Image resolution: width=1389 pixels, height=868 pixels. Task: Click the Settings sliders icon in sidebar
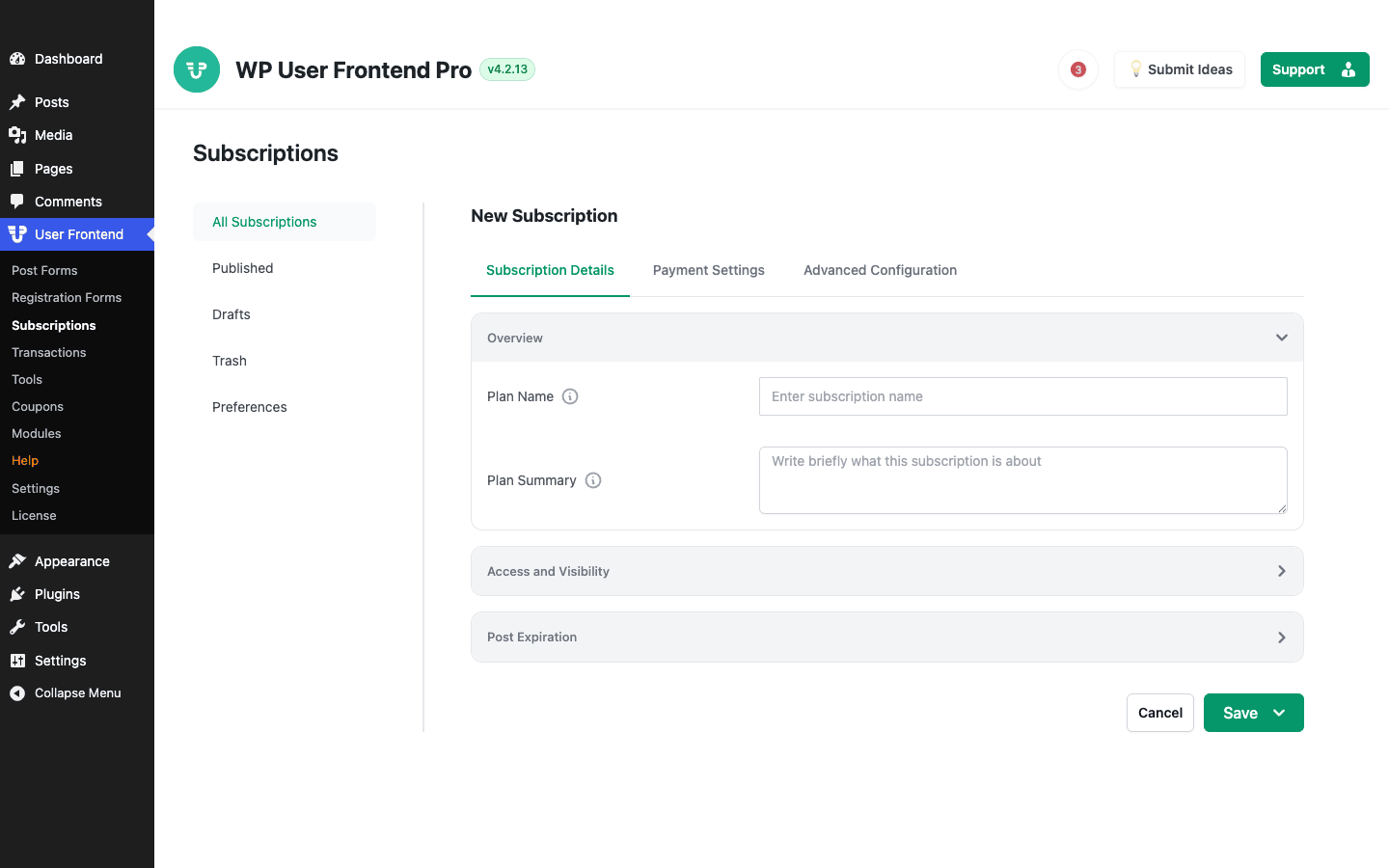click(x=17, y=661)
